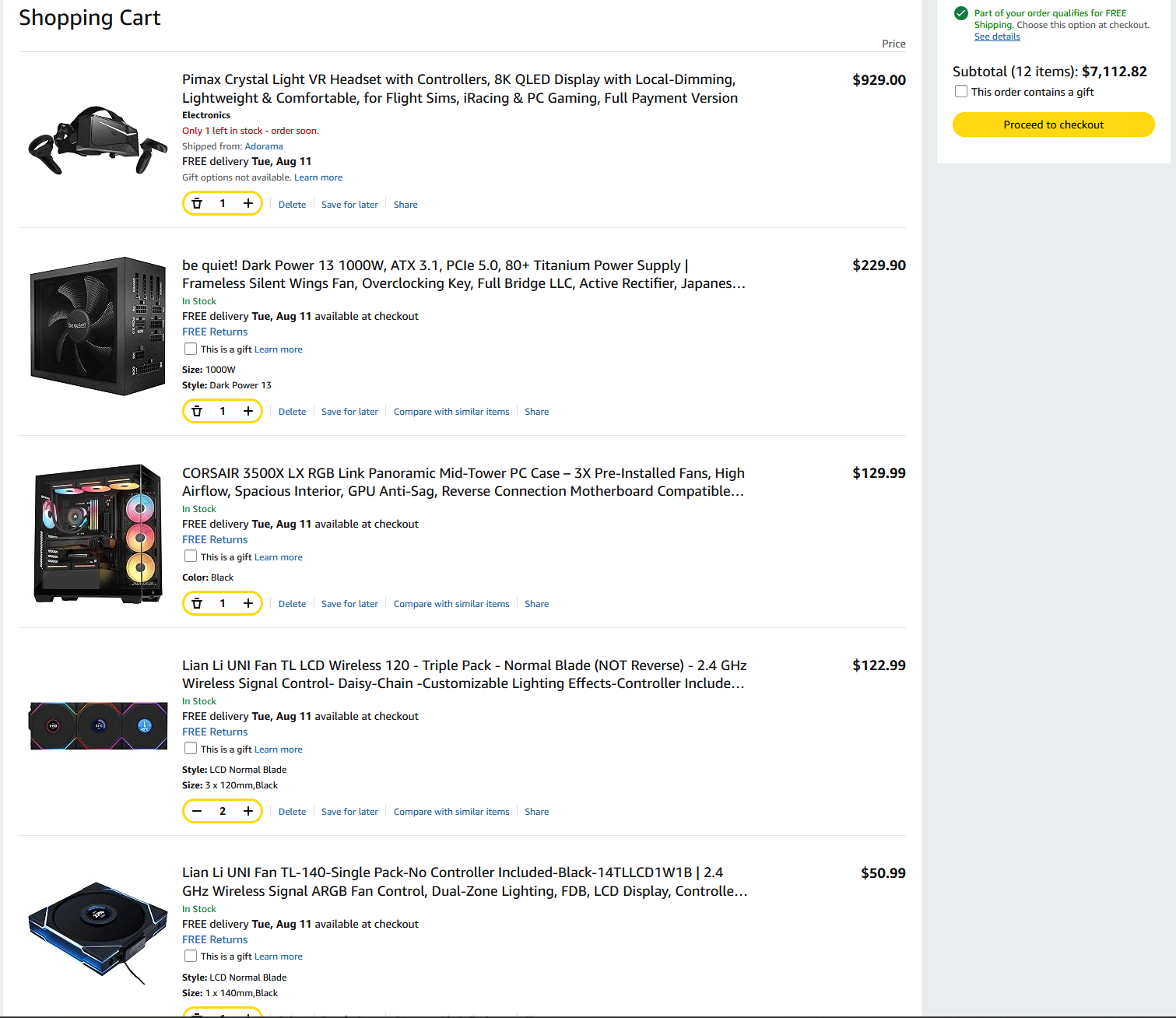Increase quantity of Pimax VR headset

click(248, 204)
